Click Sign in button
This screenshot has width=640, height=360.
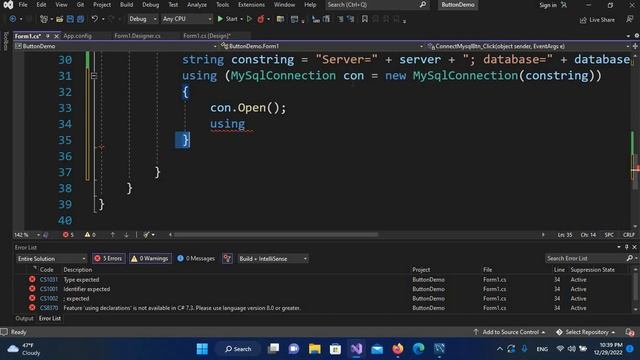click(553, 5)
